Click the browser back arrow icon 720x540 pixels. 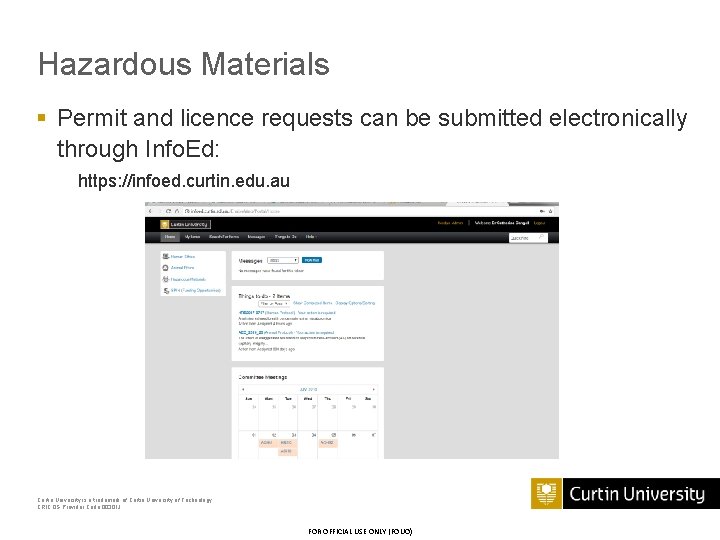click(150, 211)
